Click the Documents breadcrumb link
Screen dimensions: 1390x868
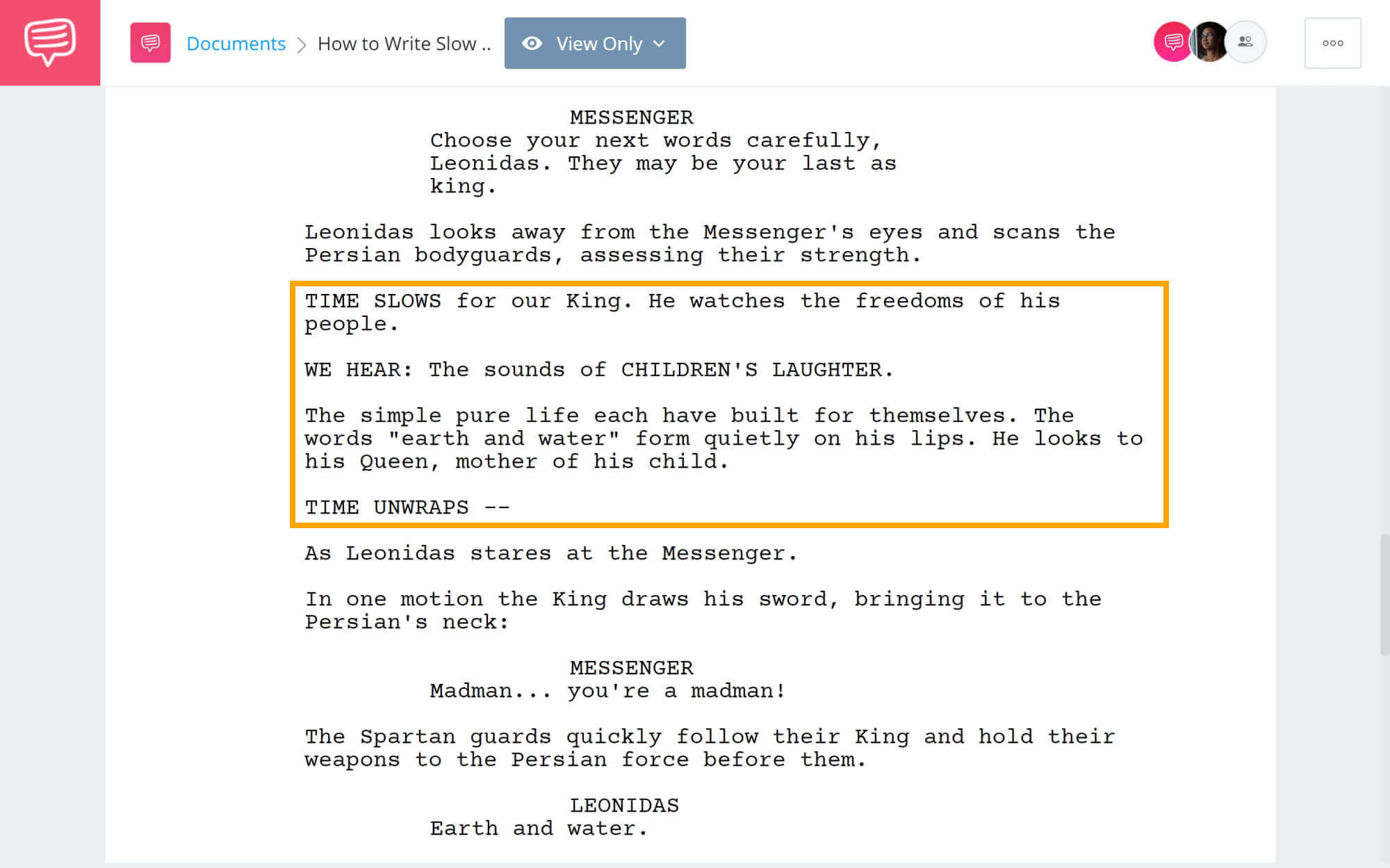(x=235, y=43)
